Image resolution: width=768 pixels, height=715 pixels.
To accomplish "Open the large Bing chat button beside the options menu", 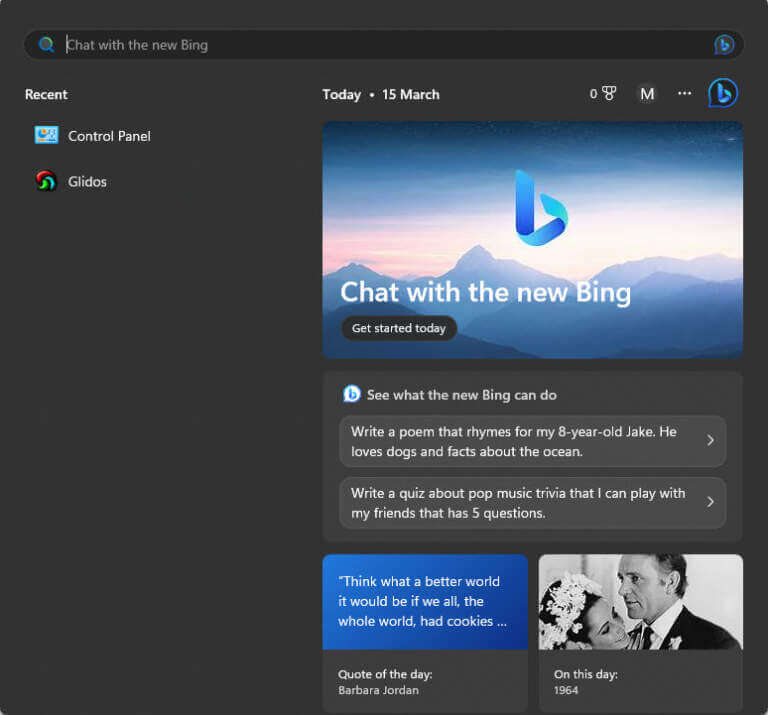I will (x=723, y=93).
